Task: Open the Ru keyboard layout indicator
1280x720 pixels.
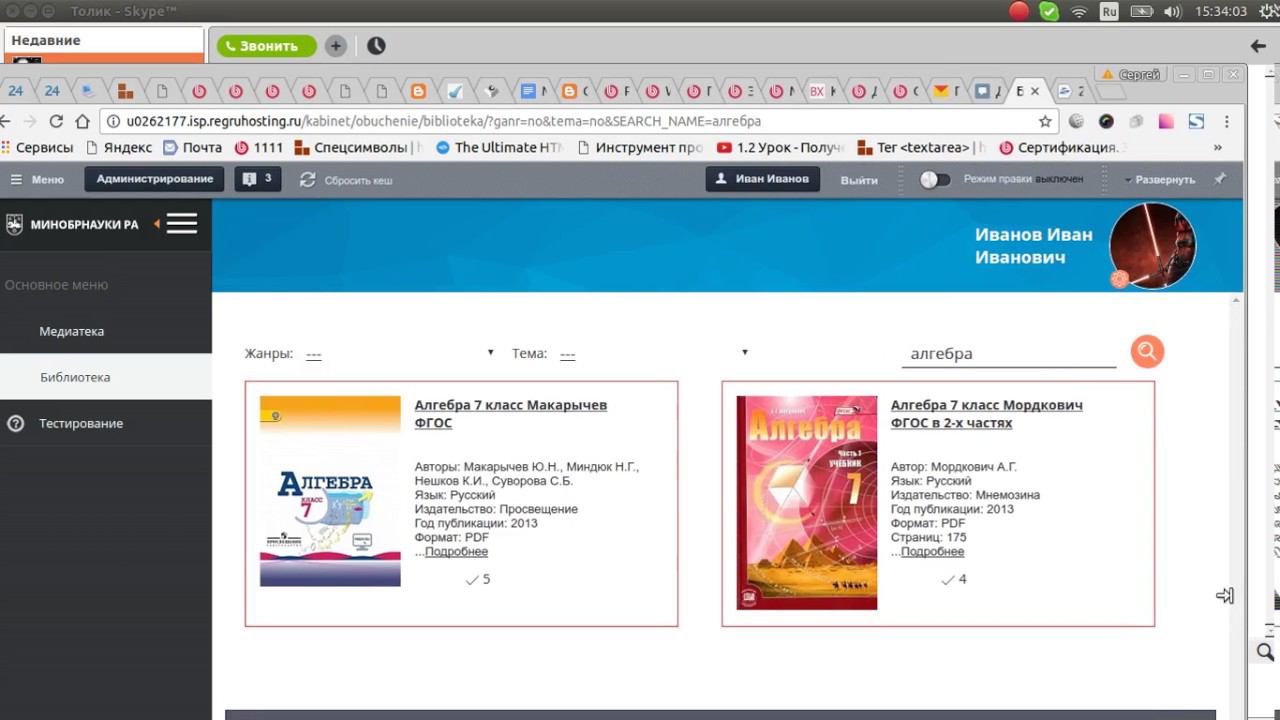Action: point(1109,12)
